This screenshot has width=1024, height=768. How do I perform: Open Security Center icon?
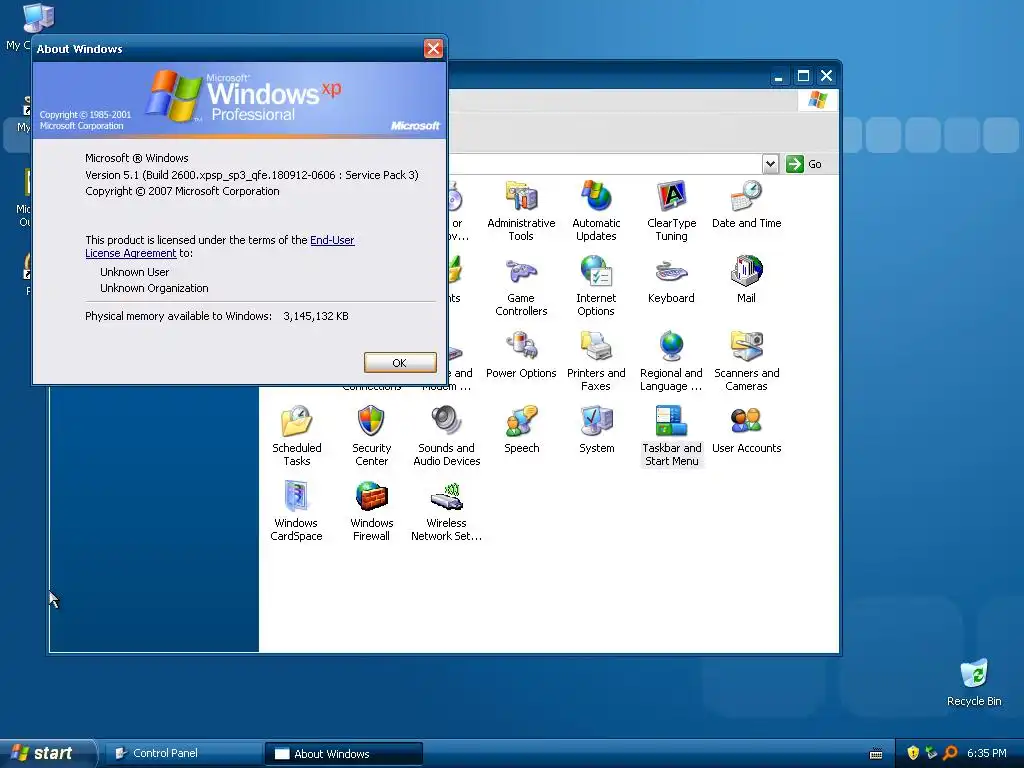click(372, 436)
